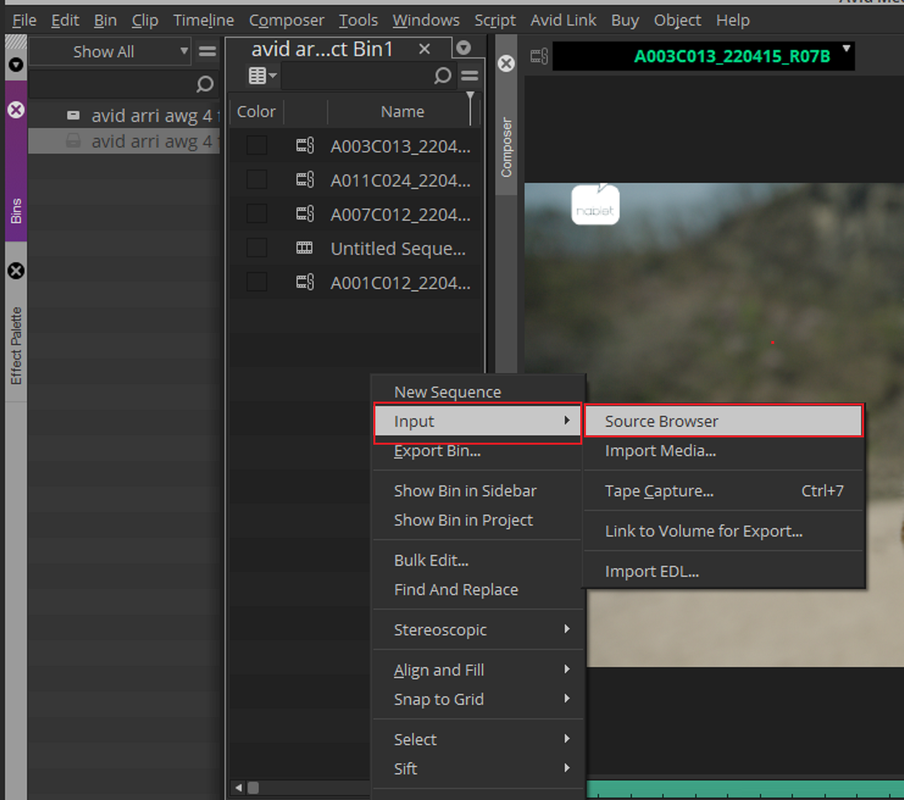Click the Bins sidebar tab
Screen dimensions: 904x800
coord(16,211)
